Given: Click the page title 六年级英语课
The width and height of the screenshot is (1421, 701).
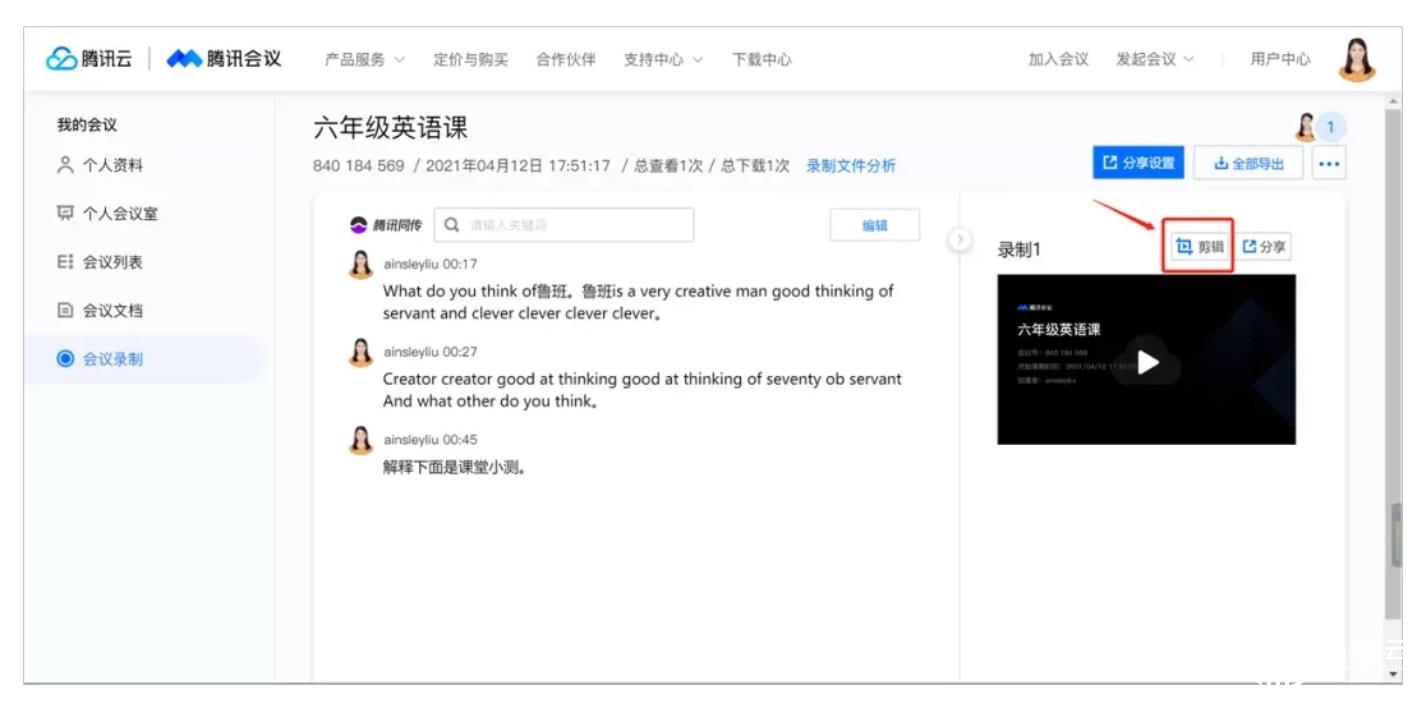Looking at the screenshot, I should 390,128.
